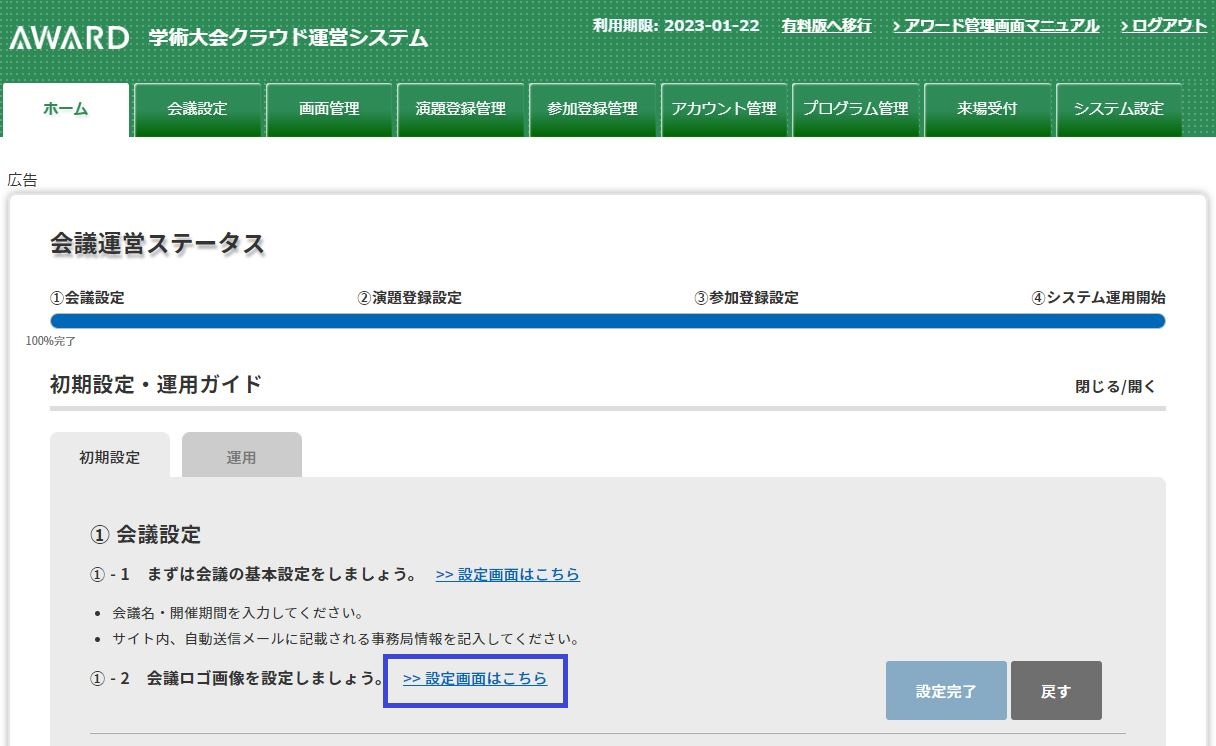Screen dimensions: 1216x746
Task: Open システム設定 tab
Action: click(1119, 109)
